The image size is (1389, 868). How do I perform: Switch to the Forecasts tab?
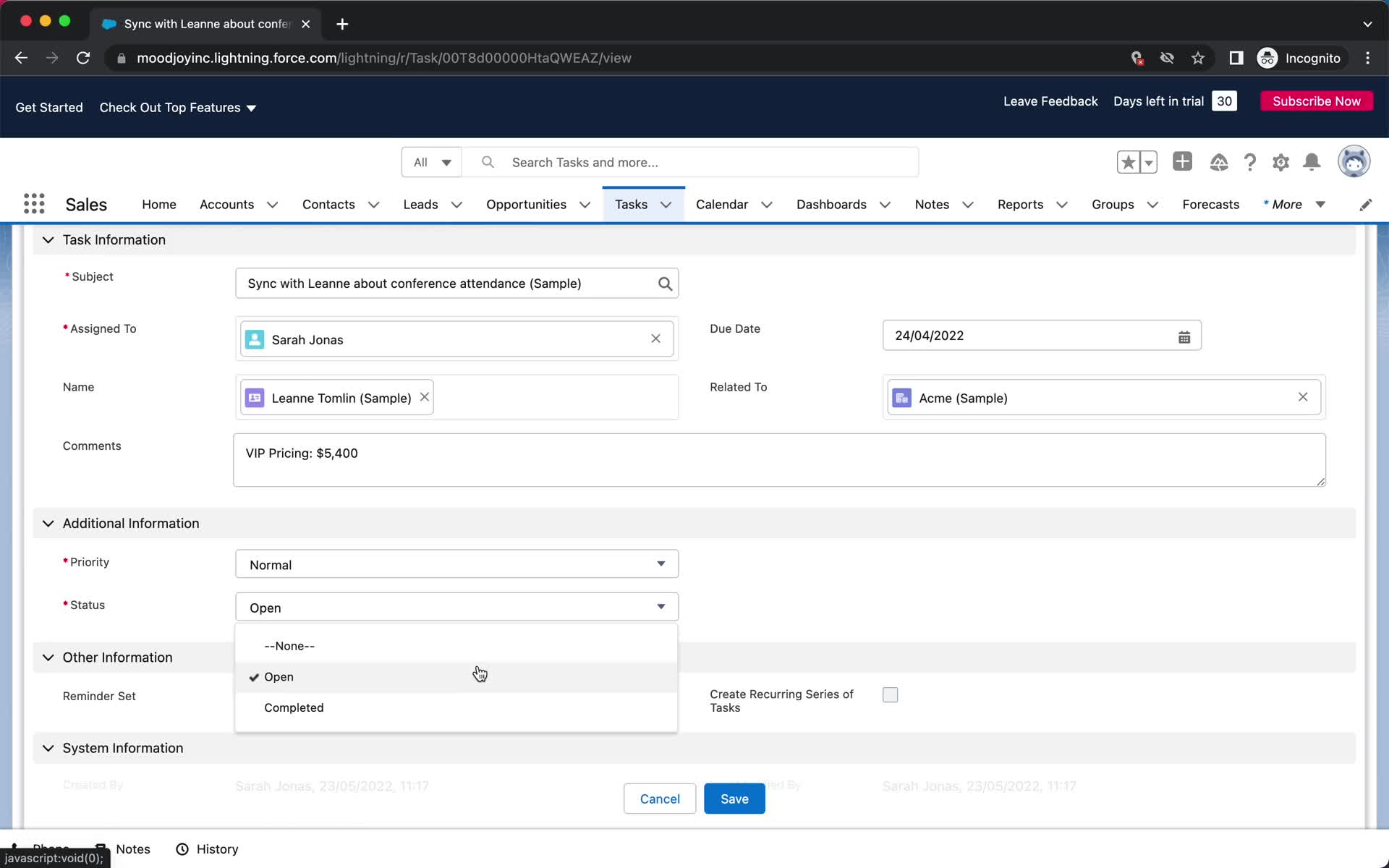click(x=1210, y=205)
